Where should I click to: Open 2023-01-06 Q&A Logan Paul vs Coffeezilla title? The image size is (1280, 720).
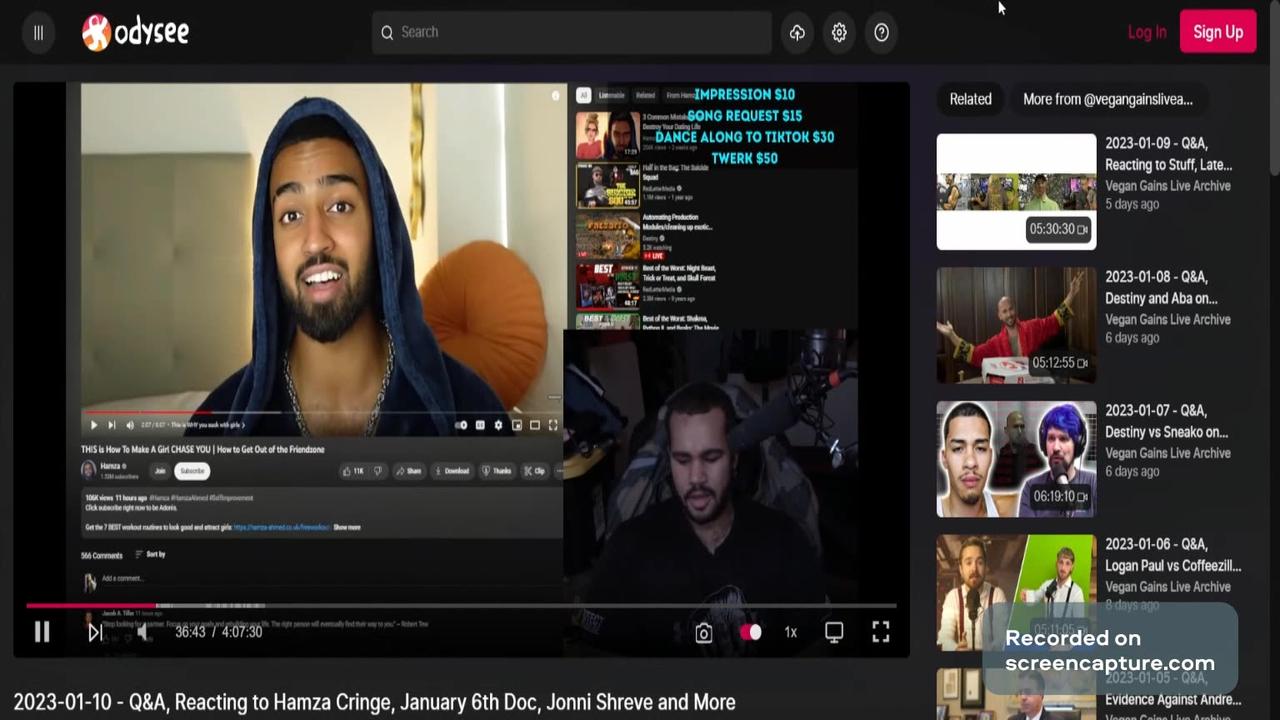(1173, 555)
